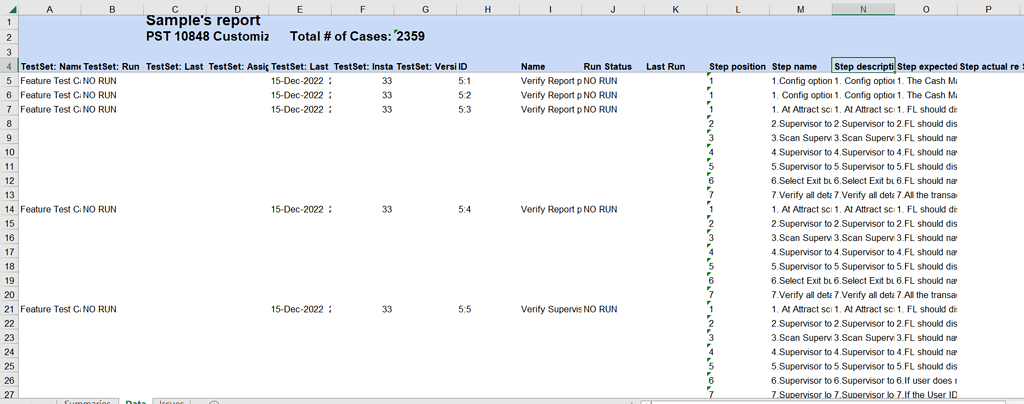Click the "Step name" header cell
Viewport: 1024px width, 404px height.
[x=801, y=67]
